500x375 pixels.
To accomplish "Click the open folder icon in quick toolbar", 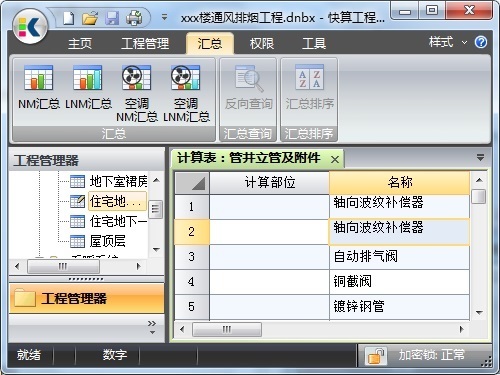I will 90,18.
